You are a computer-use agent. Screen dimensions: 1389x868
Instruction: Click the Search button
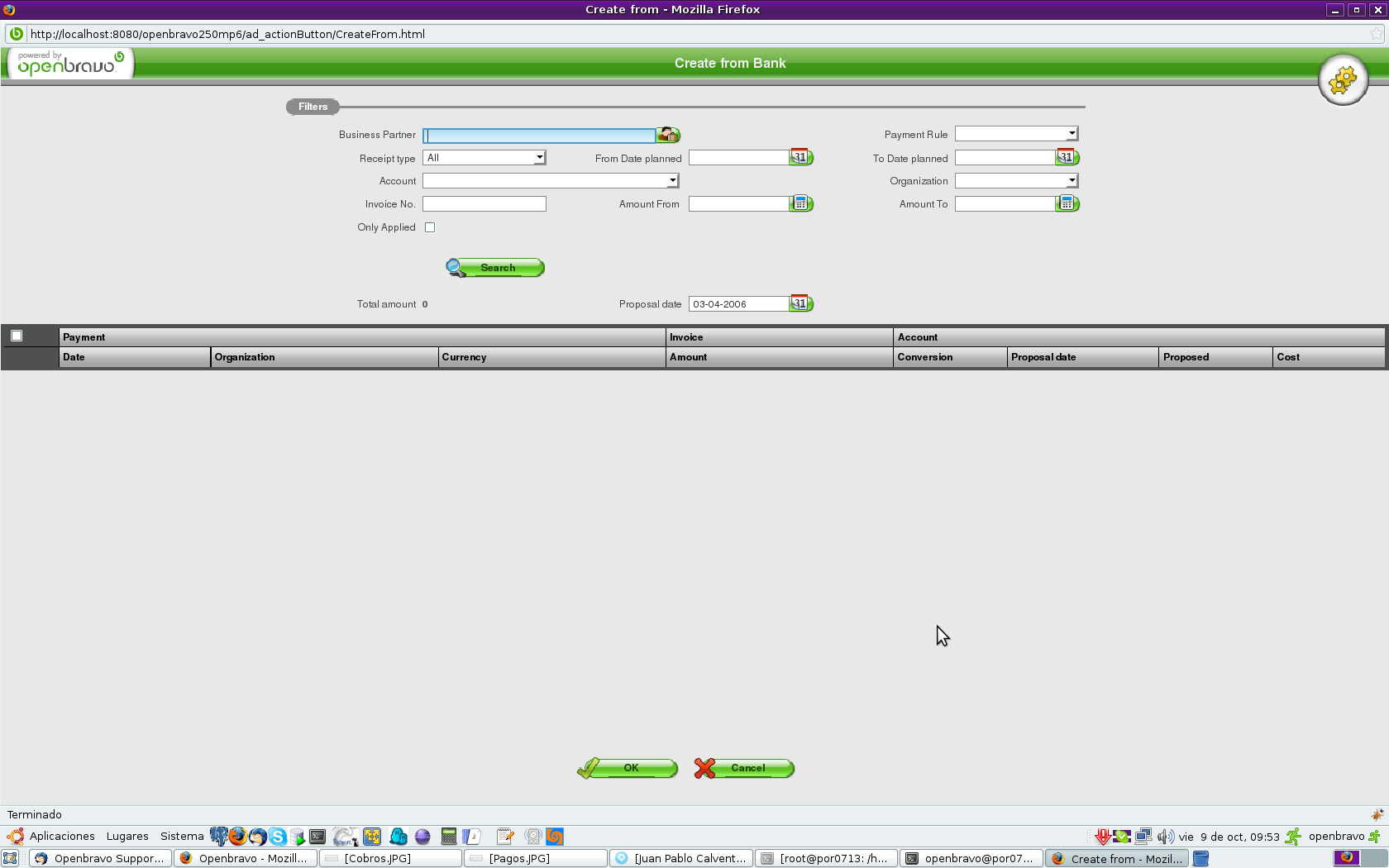[x=495, y=268]
